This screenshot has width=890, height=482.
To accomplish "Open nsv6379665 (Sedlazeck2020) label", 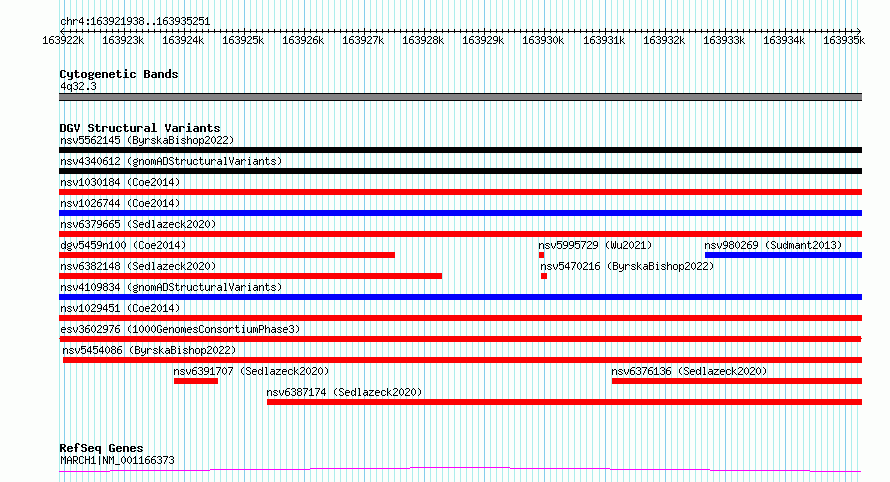I will click(x=138, y=224).
